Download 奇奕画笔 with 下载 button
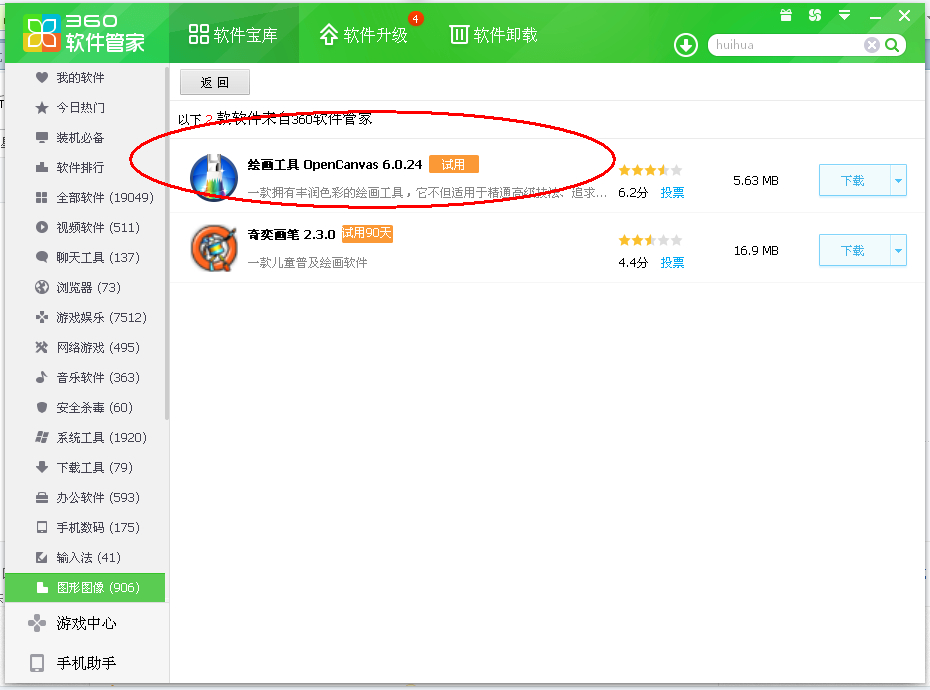 point(854,250)
